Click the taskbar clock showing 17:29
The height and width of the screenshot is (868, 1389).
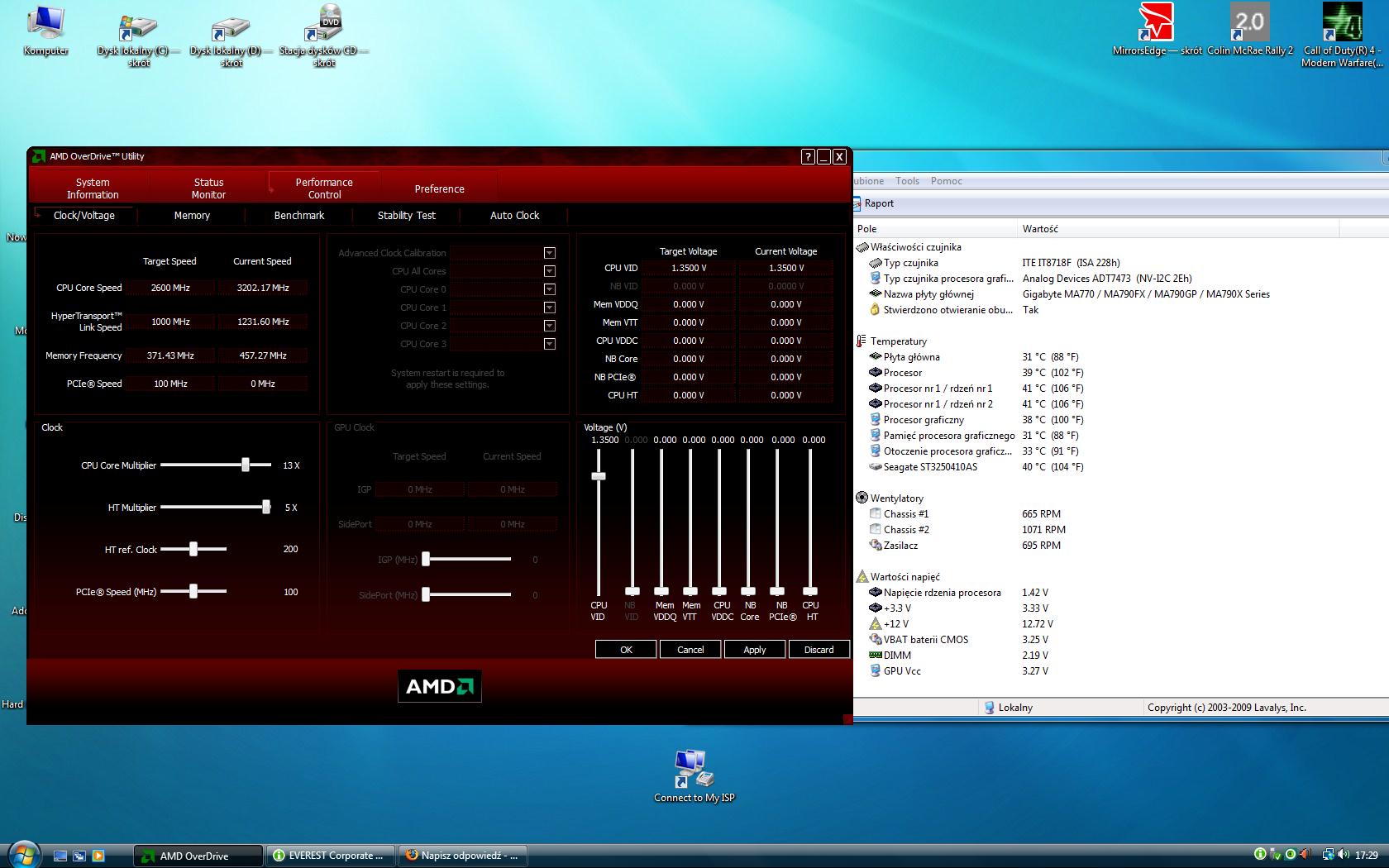1367,855
